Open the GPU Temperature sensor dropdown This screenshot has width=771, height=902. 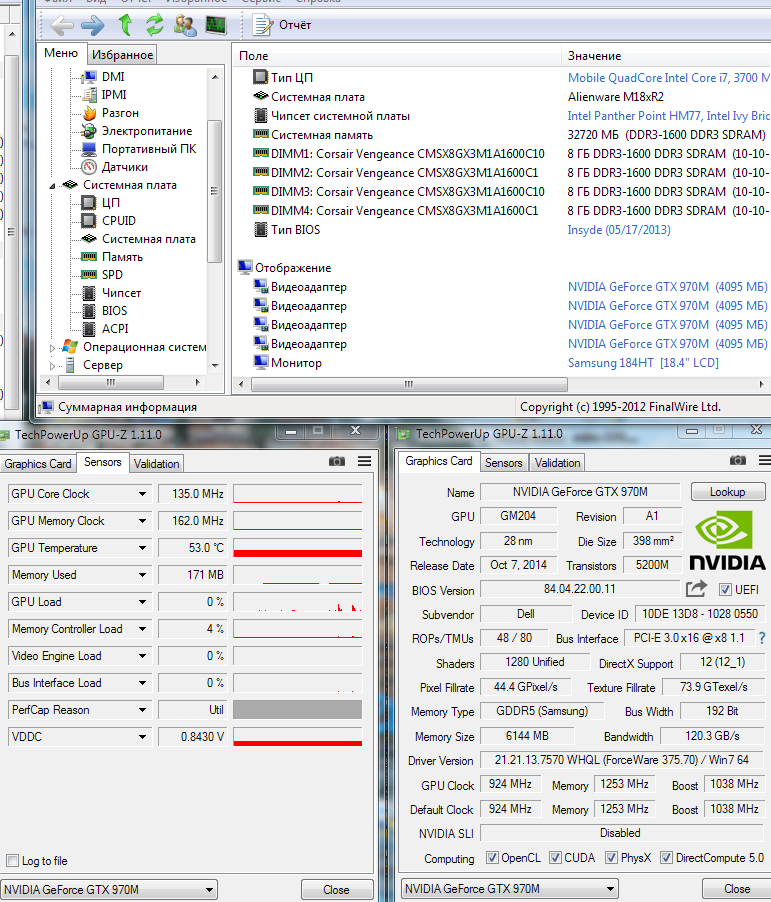(x=142, y=548)
